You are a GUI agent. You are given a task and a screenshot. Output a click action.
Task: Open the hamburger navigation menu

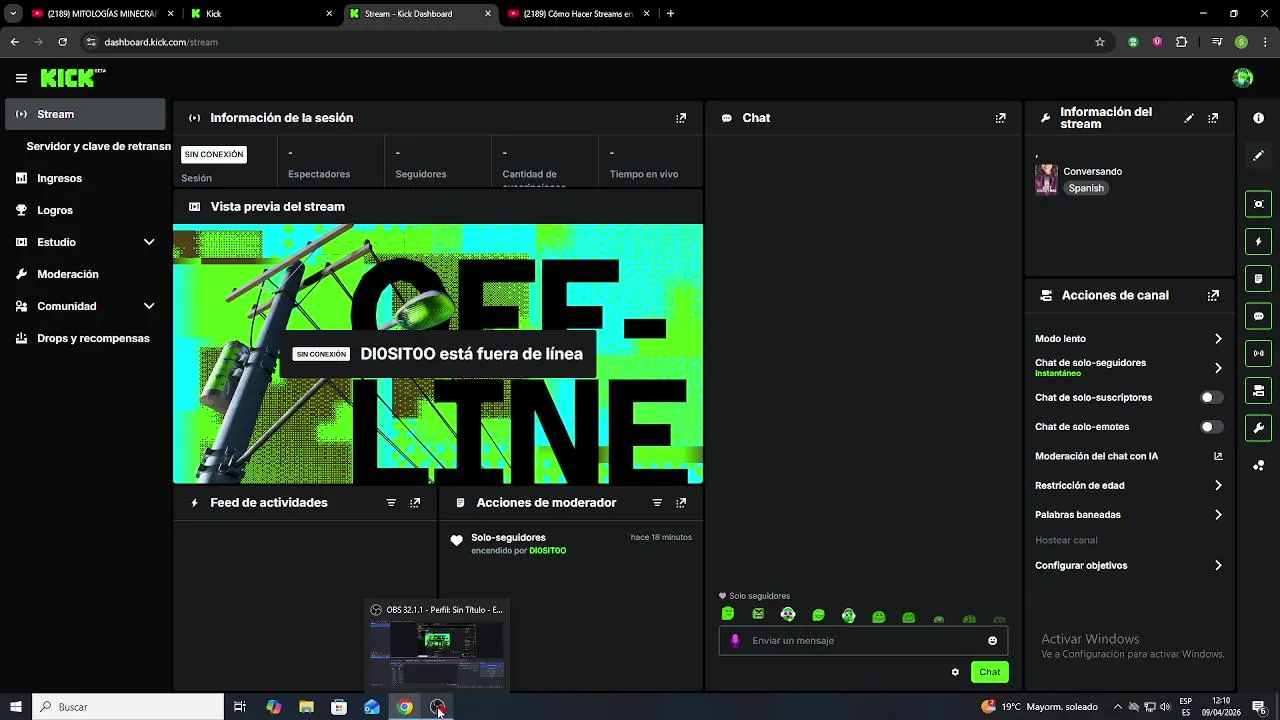pyautogui.click(x=21, y=78)
